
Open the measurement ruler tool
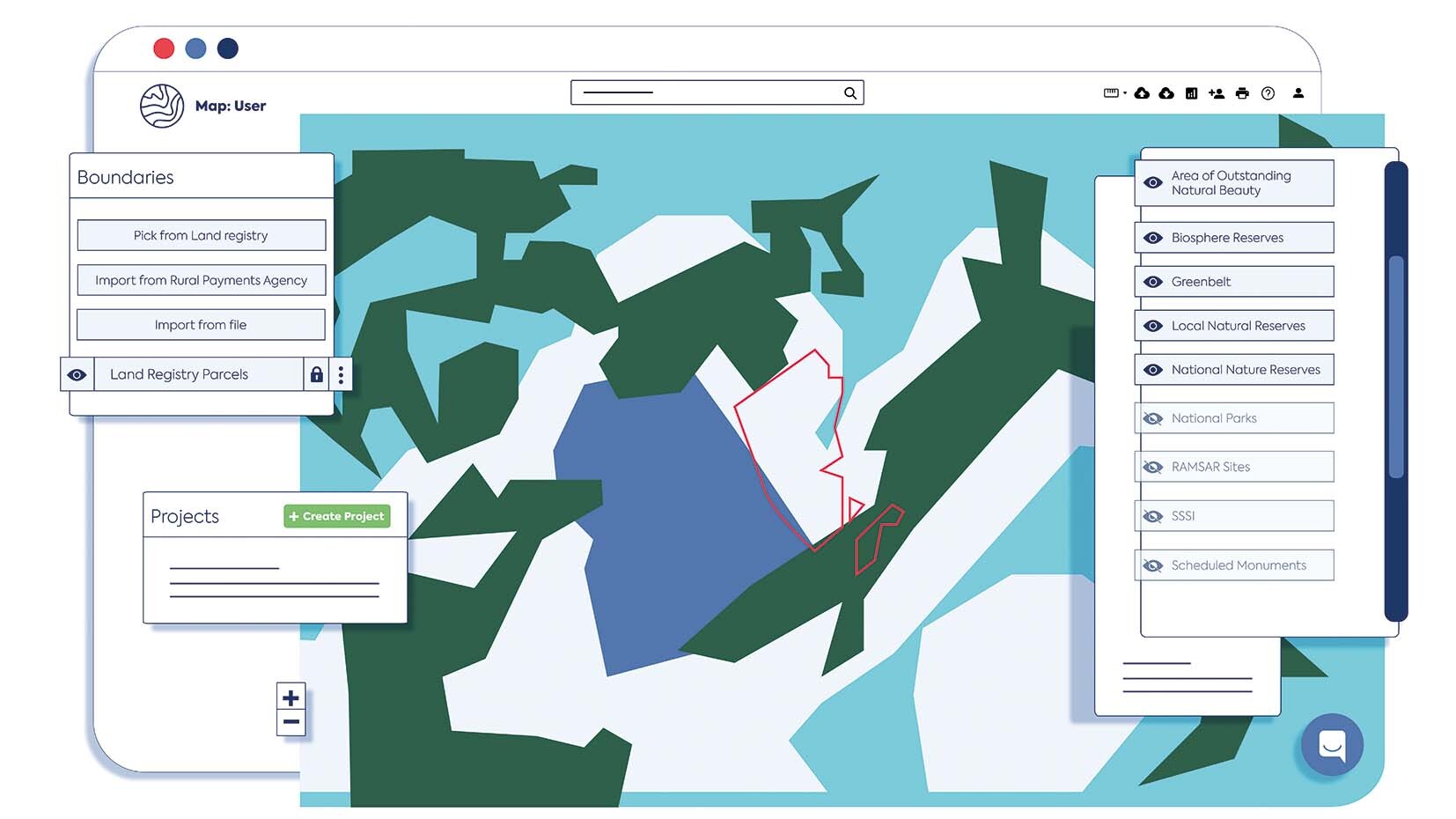[1111, 92]
